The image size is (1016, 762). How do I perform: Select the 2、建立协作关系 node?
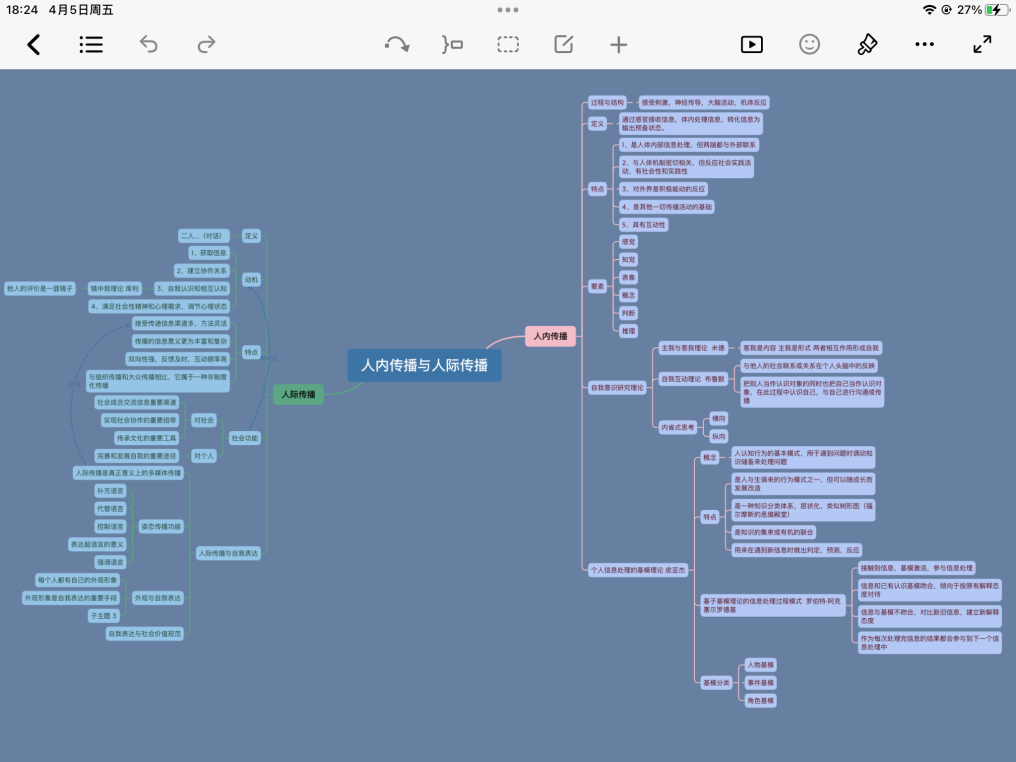[202, 271]
